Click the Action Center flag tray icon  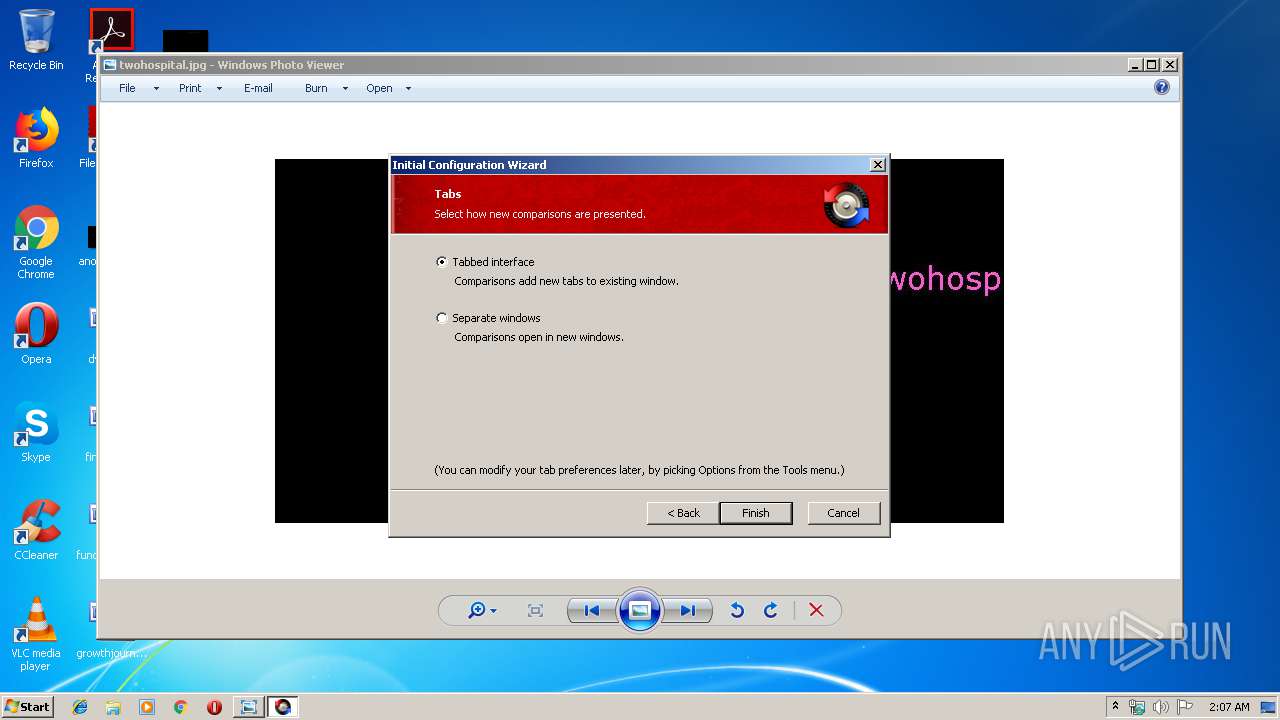click(x=1184, y=707)
